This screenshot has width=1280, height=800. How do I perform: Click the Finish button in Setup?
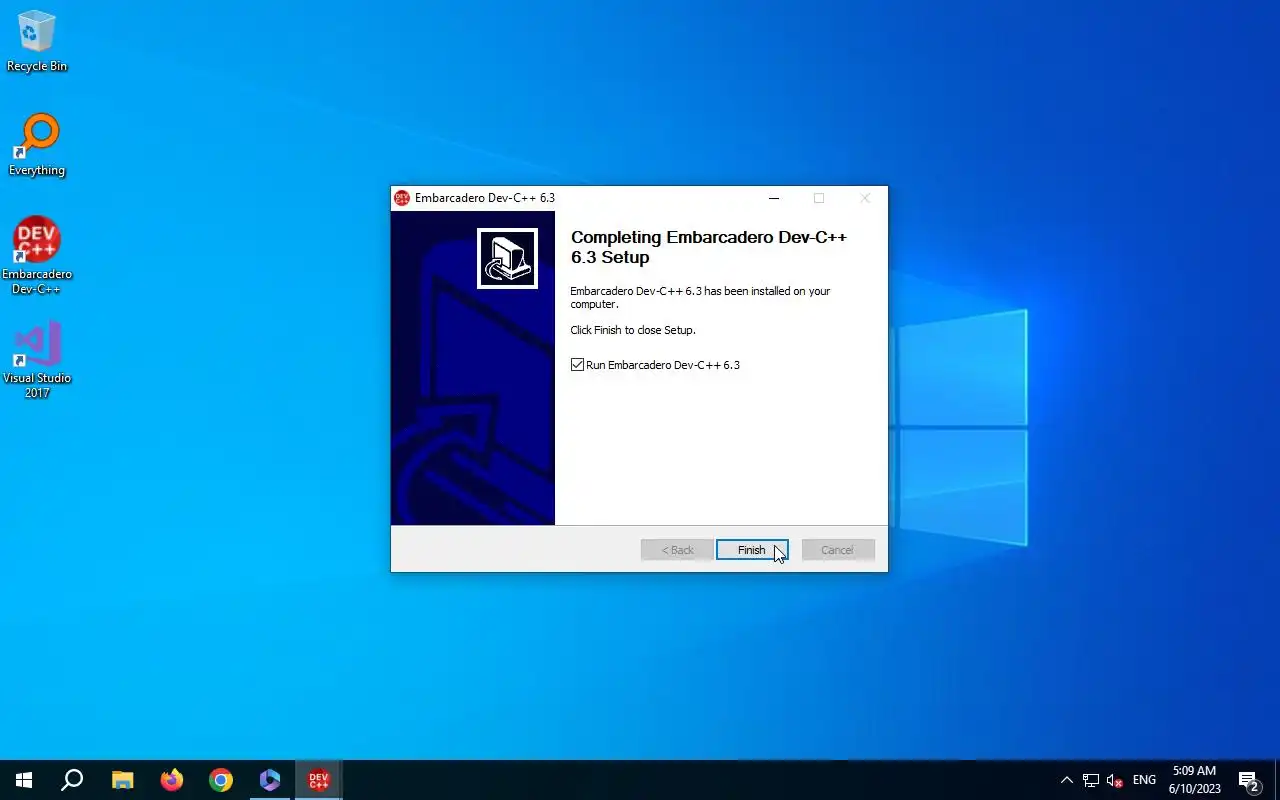(752, 550)
